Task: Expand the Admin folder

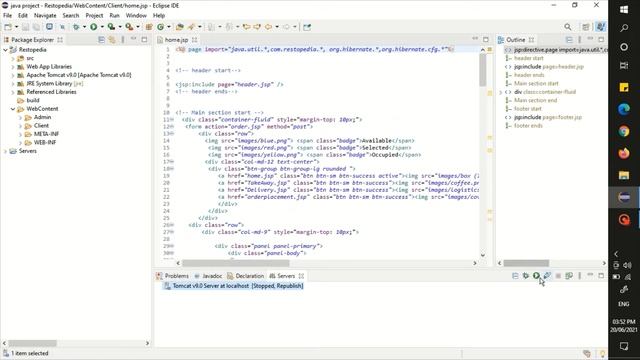Action: coord(20,118)
